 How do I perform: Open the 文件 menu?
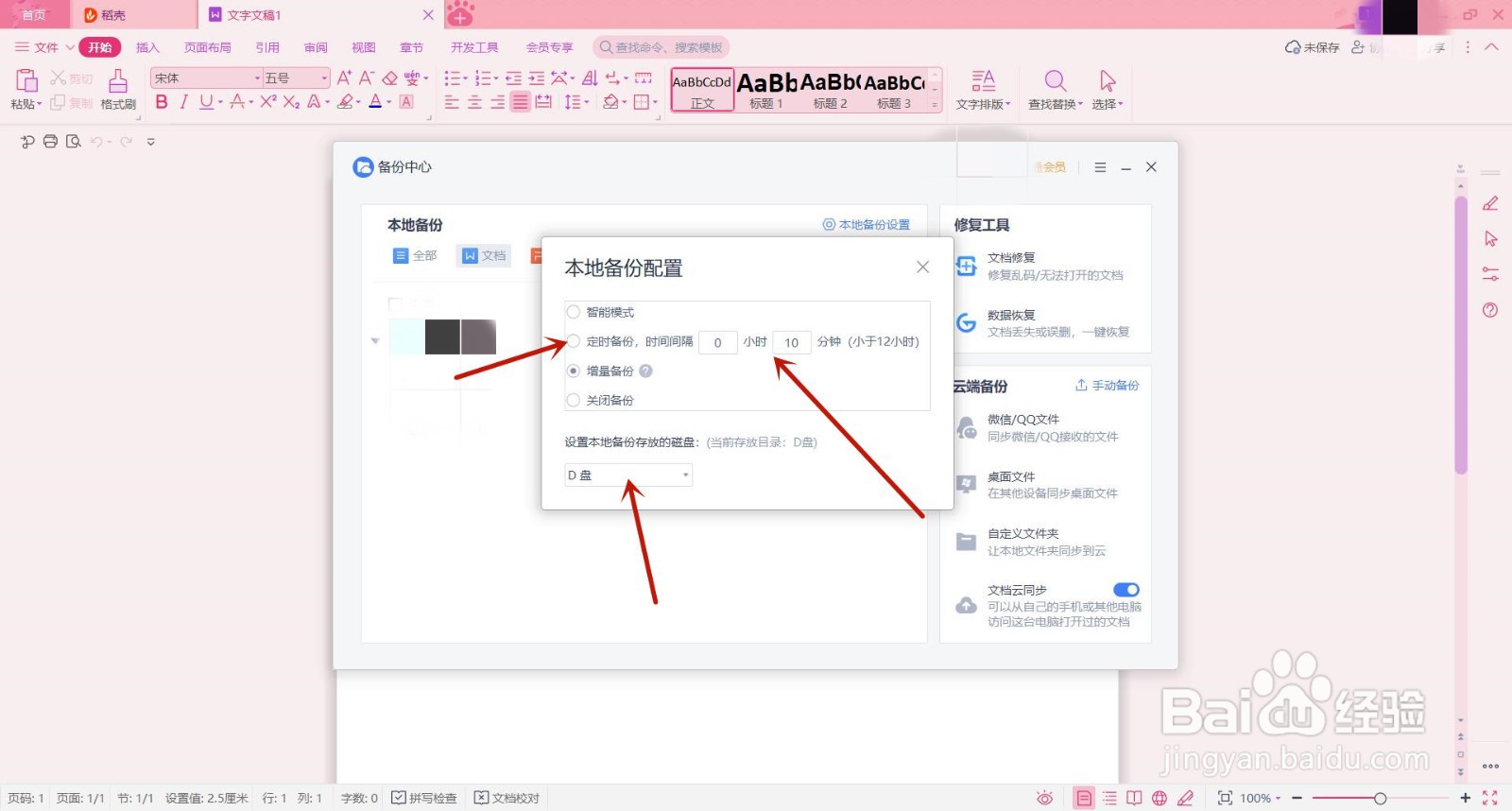[x=43, y=47]
